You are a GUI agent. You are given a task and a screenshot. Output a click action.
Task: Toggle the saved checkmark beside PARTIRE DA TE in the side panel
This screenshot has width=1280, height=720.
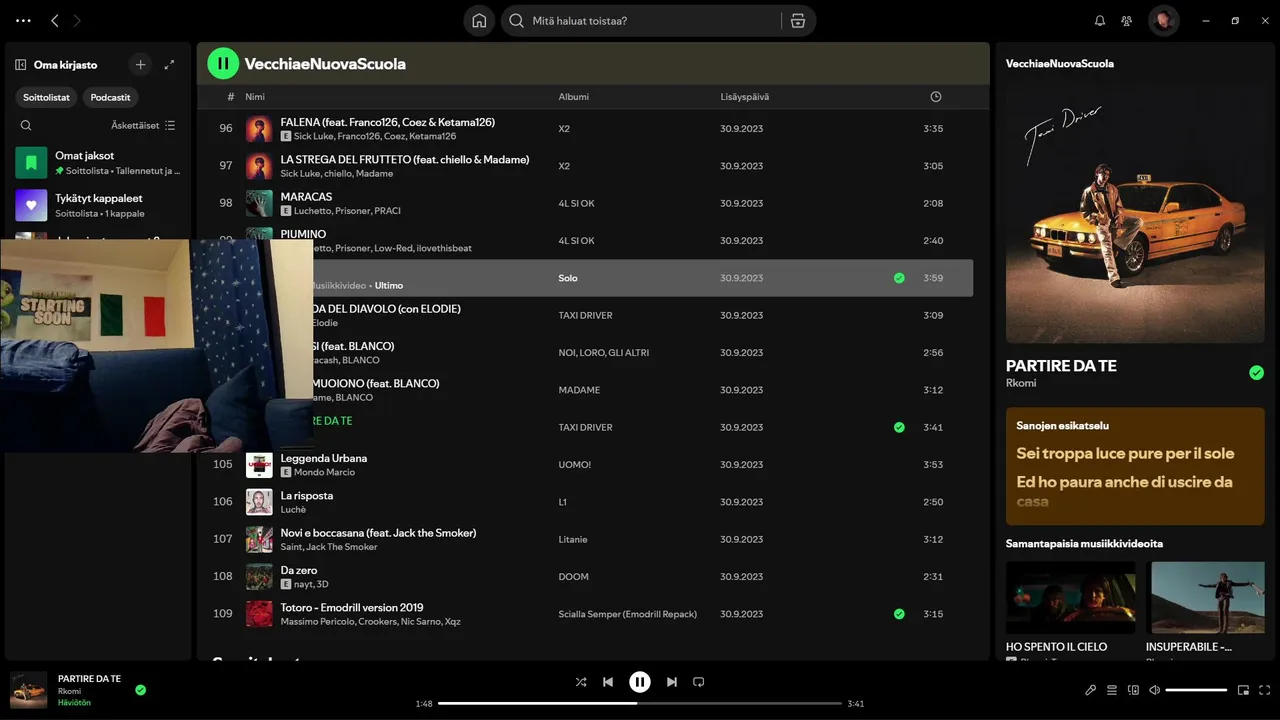pyautogui.click(x=1256, y=373)
